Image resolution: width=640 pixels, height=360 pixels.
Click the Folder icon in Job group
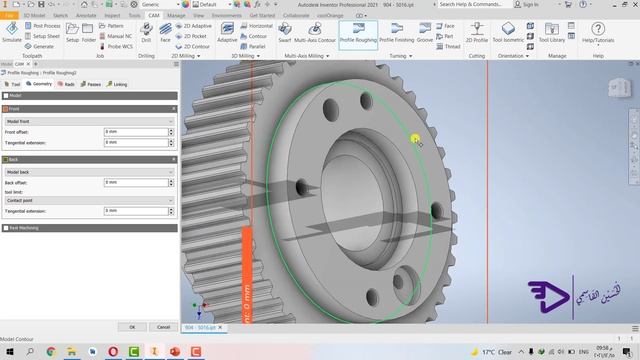[88, 32]
